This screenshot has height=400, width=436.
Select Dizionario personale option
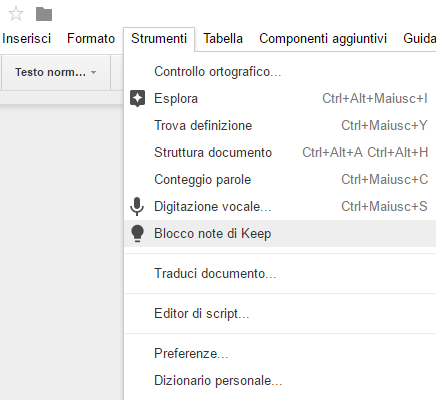click(280, 381)
